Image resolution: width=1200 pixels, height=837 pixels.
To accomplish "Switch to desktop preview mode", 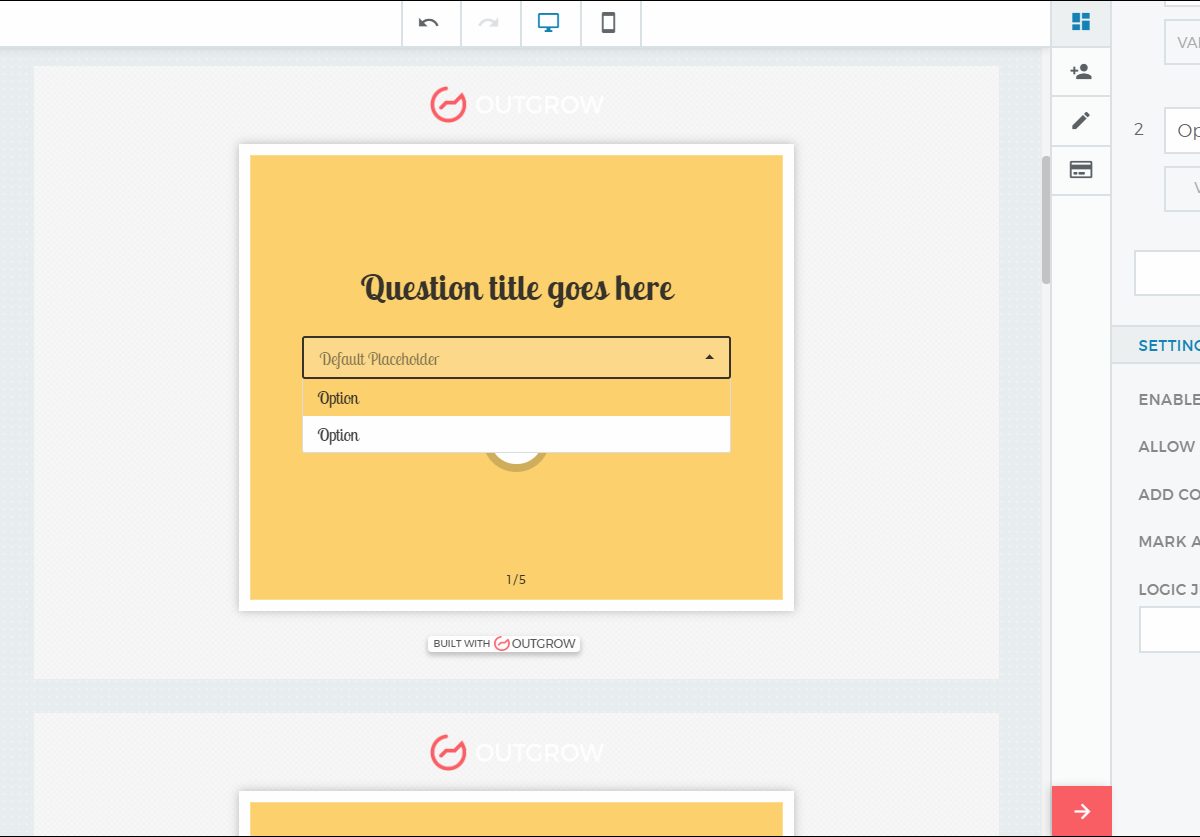I will pos(549,23).
